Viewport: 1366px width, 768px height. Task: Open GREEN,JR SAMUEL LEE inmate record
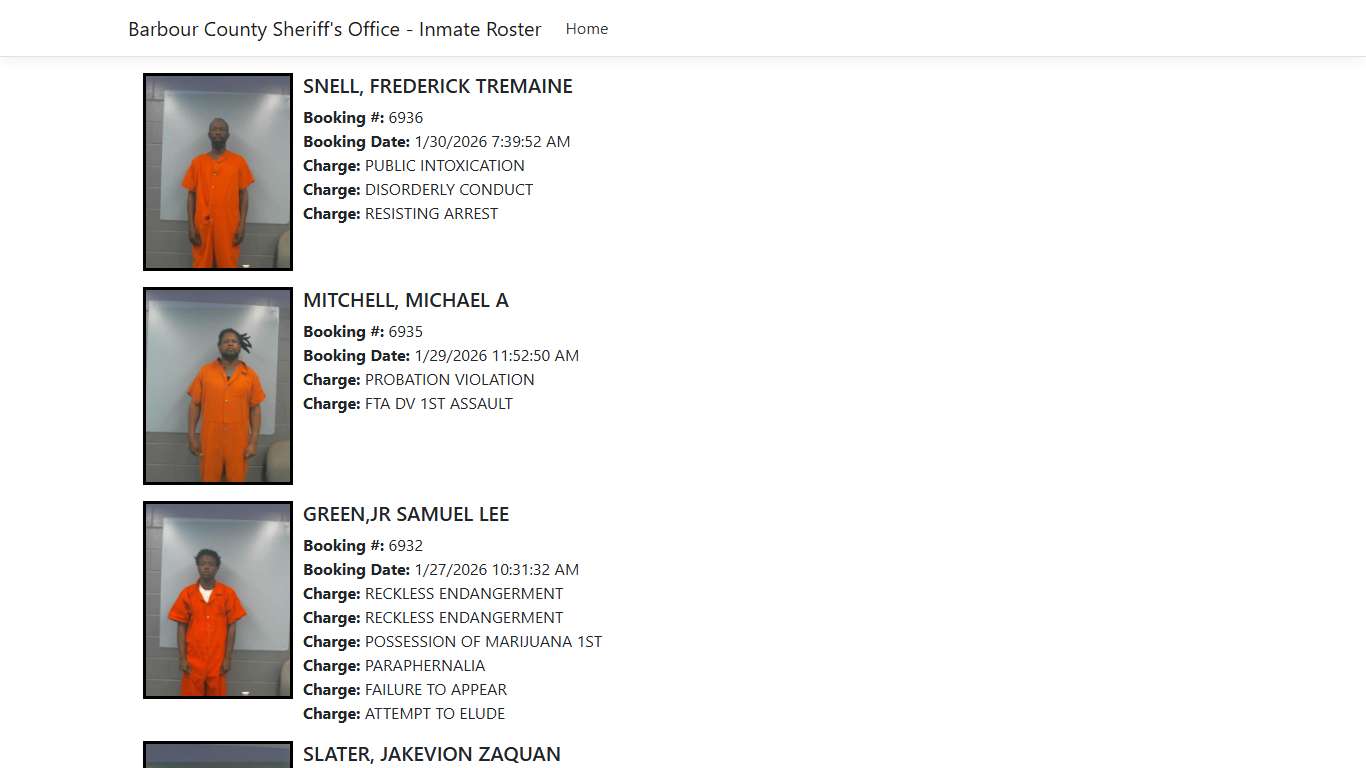pos(406,514)
